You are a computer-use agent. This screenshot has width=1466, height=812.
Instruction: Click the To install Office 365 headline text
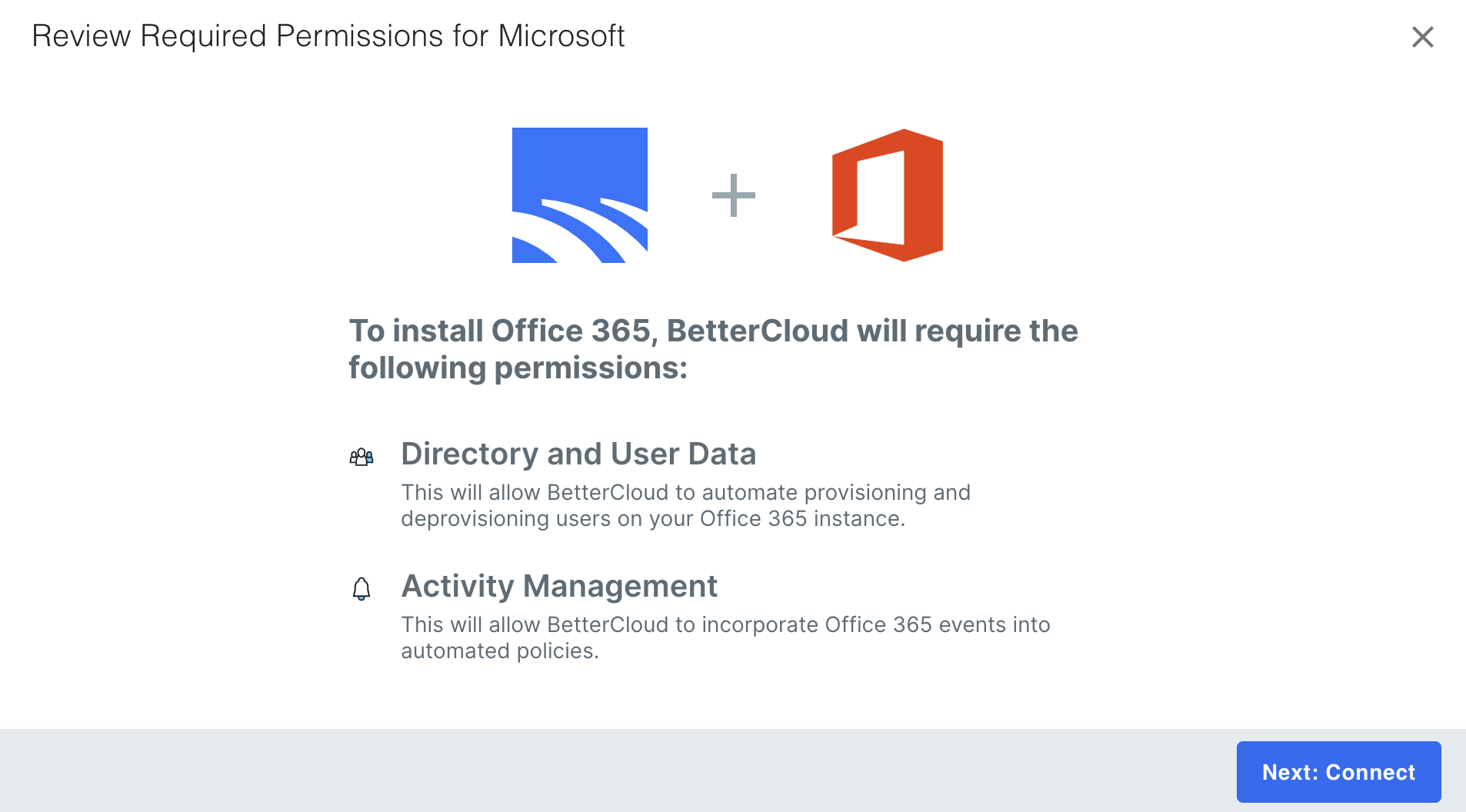click(x=713, y=348)
